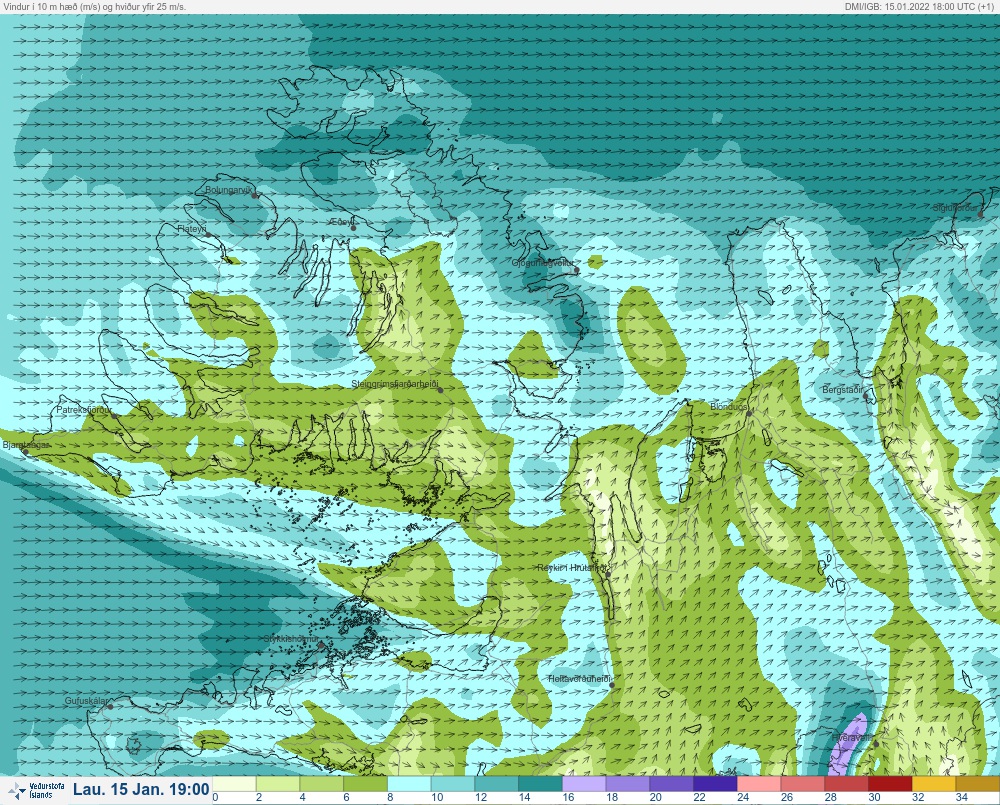Select the light cyan 8–10 m/s legend swatch
The height and width of the screenshot is (805, 1000).
[409, 783]
